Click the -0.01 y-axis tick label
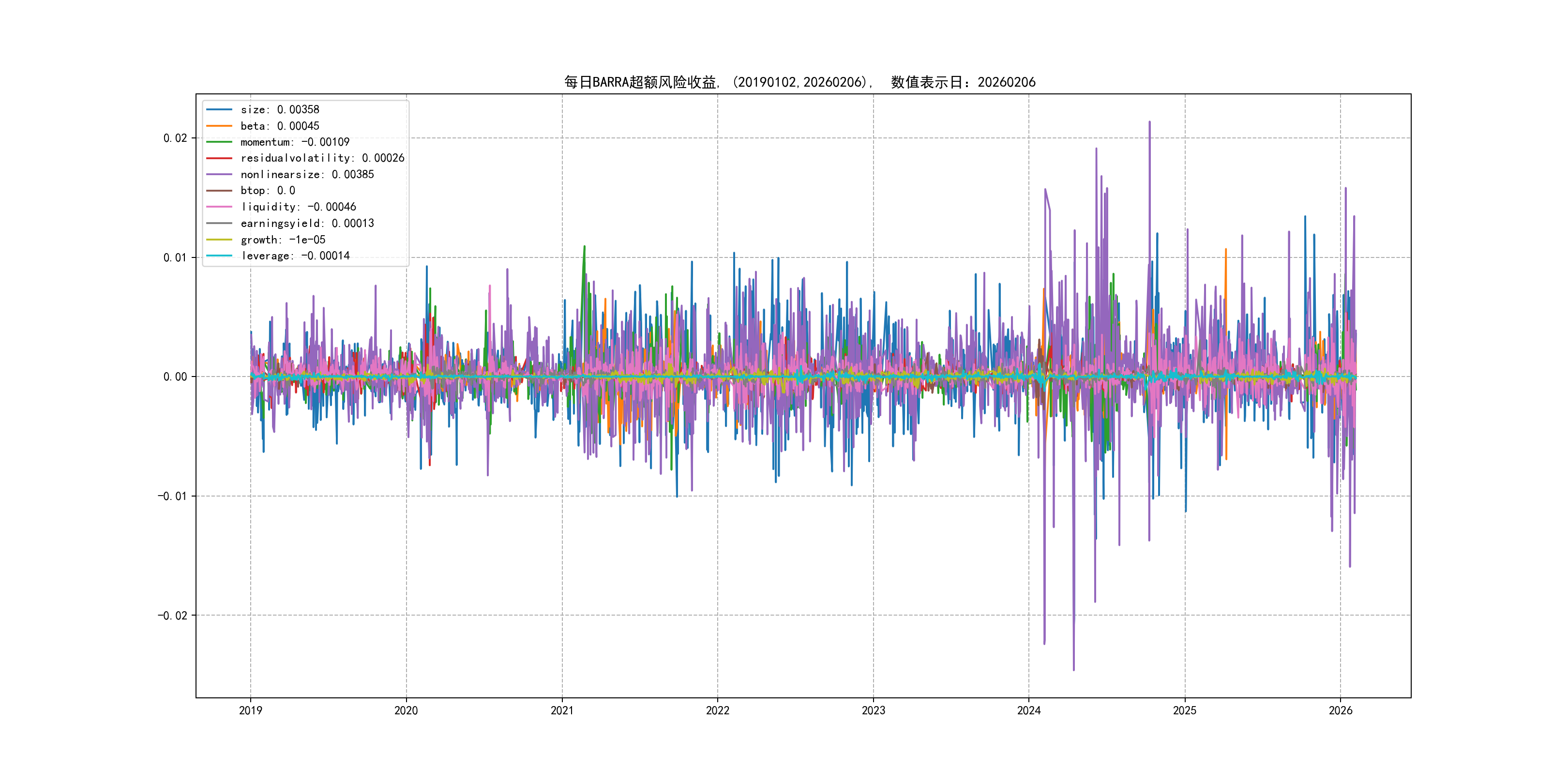 (172, 496)
